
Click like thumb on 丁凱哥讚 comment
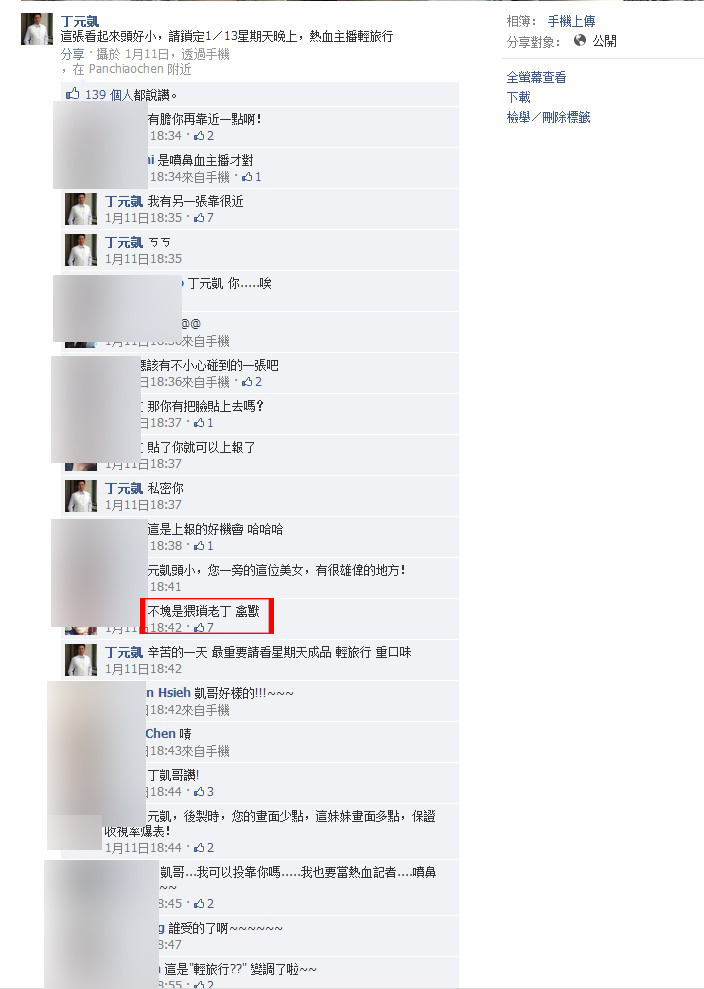pyautogui.click(x=199, y=792)
